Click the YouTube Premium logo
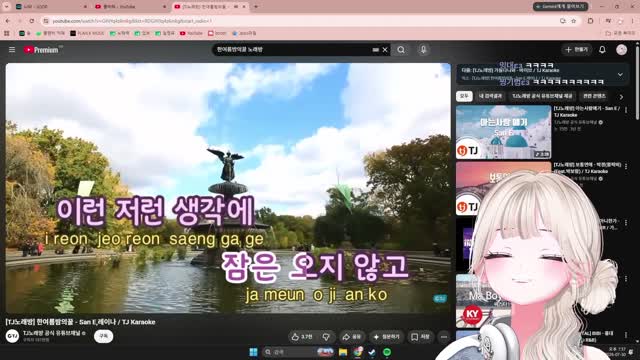This screenshot has width=640, height=360. click(x=41, y=50)
